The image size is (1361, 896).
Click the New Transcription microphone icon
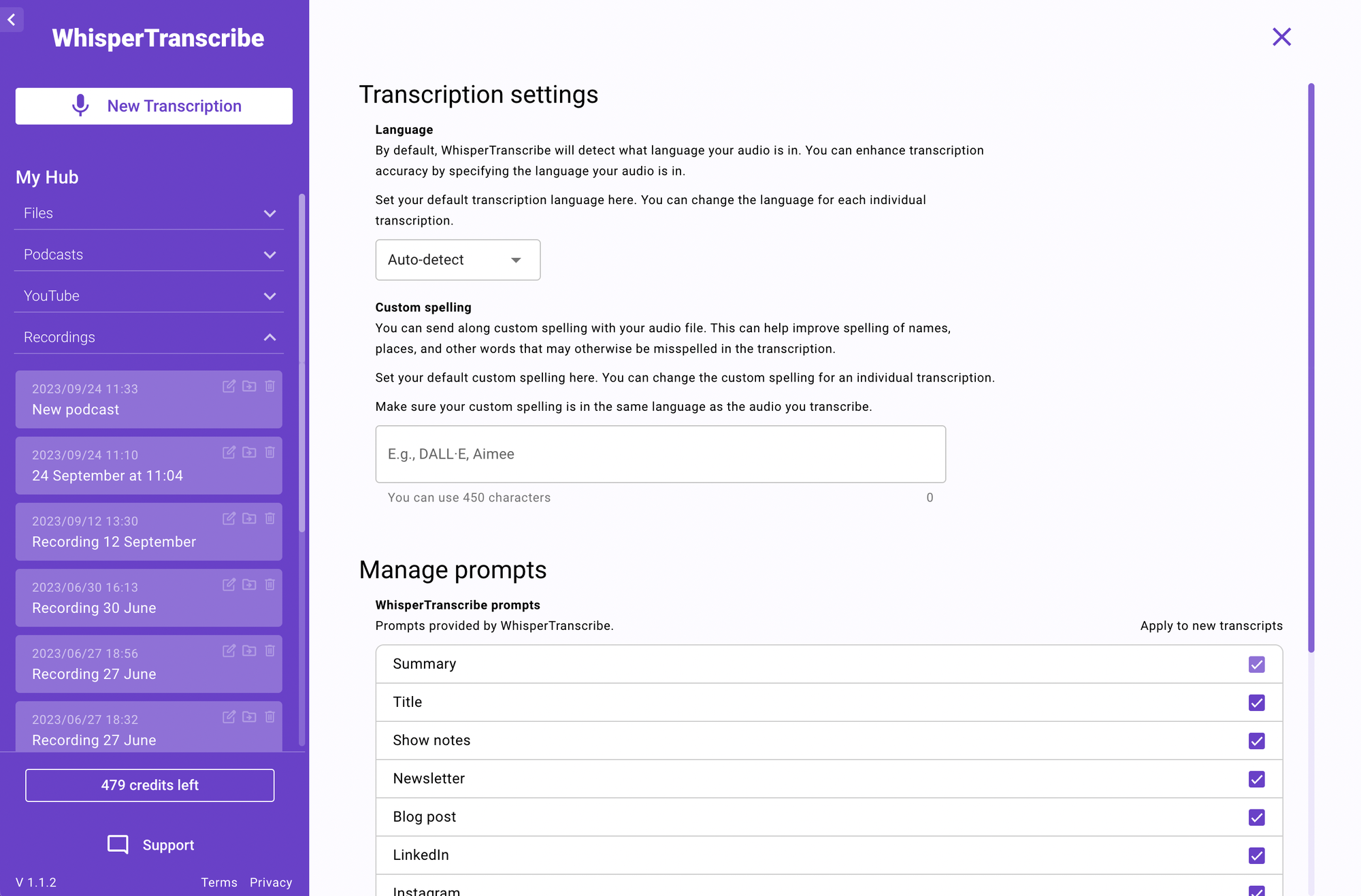(79, 104)
